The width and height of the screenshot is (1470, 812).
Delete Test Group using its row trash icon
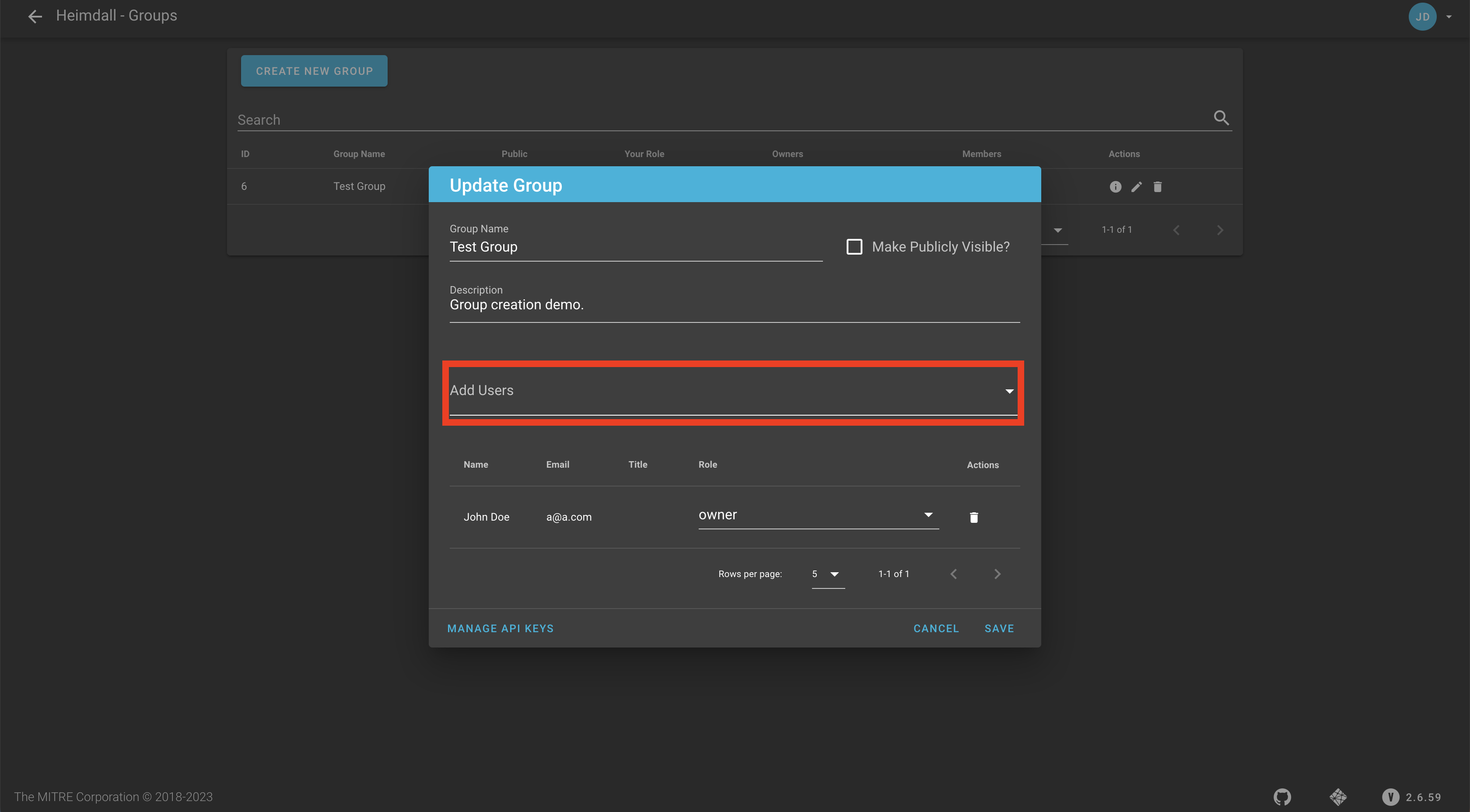click(1157, 187)
